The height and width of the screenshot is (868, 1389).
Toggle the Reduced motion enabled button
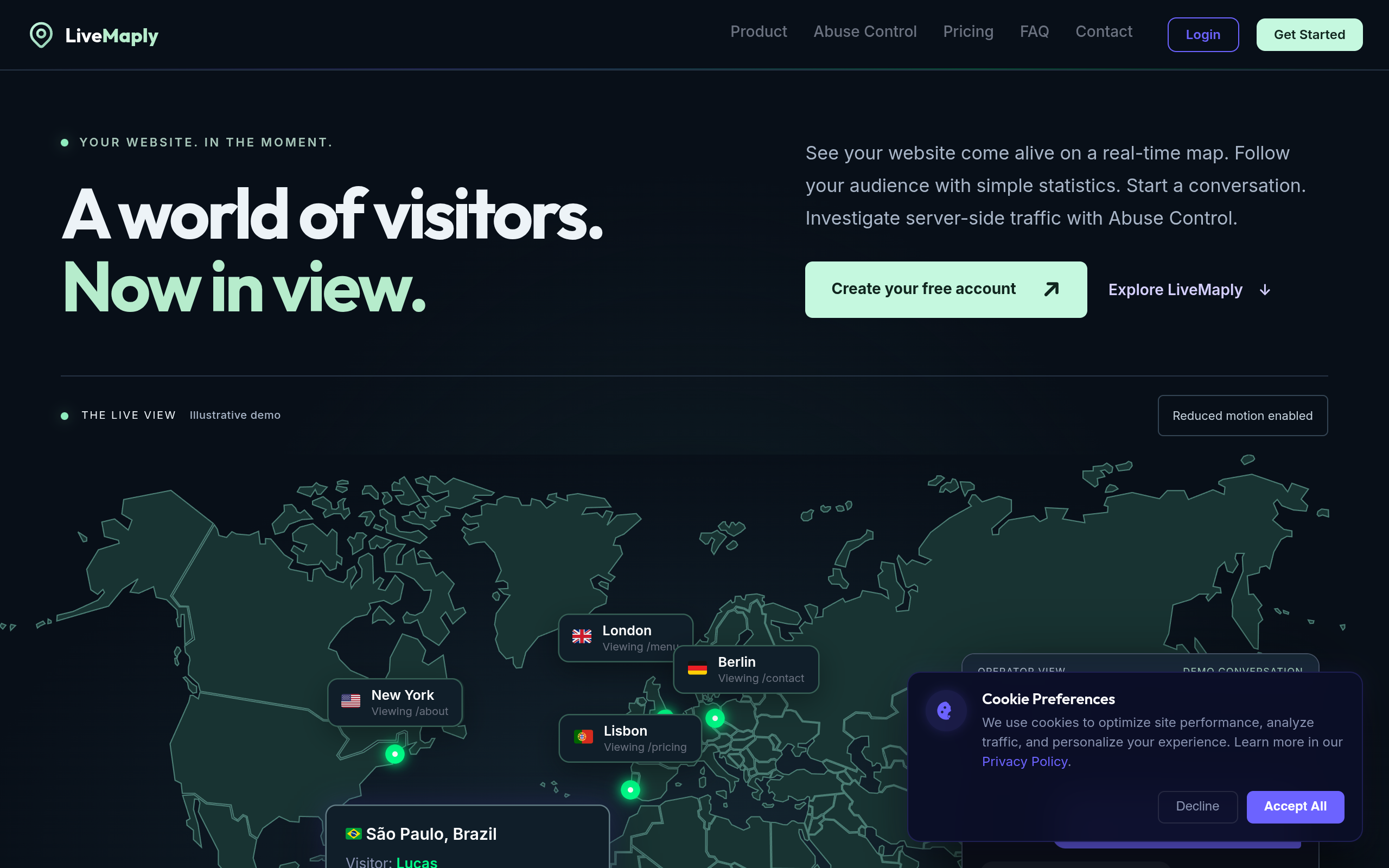[x=1242, y=416]
